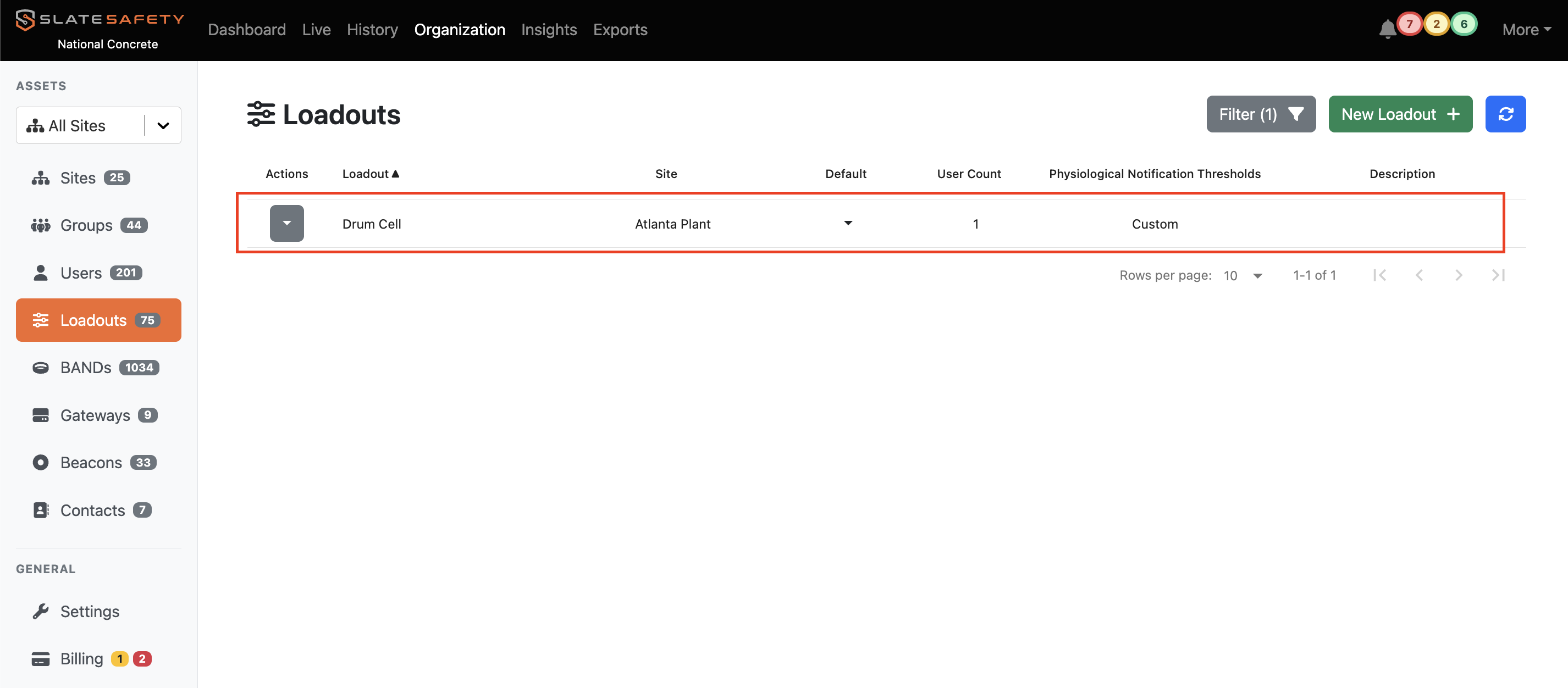Open the Rows per page dropdown
1568x688 pixels.
click(x=1243, y=275)
